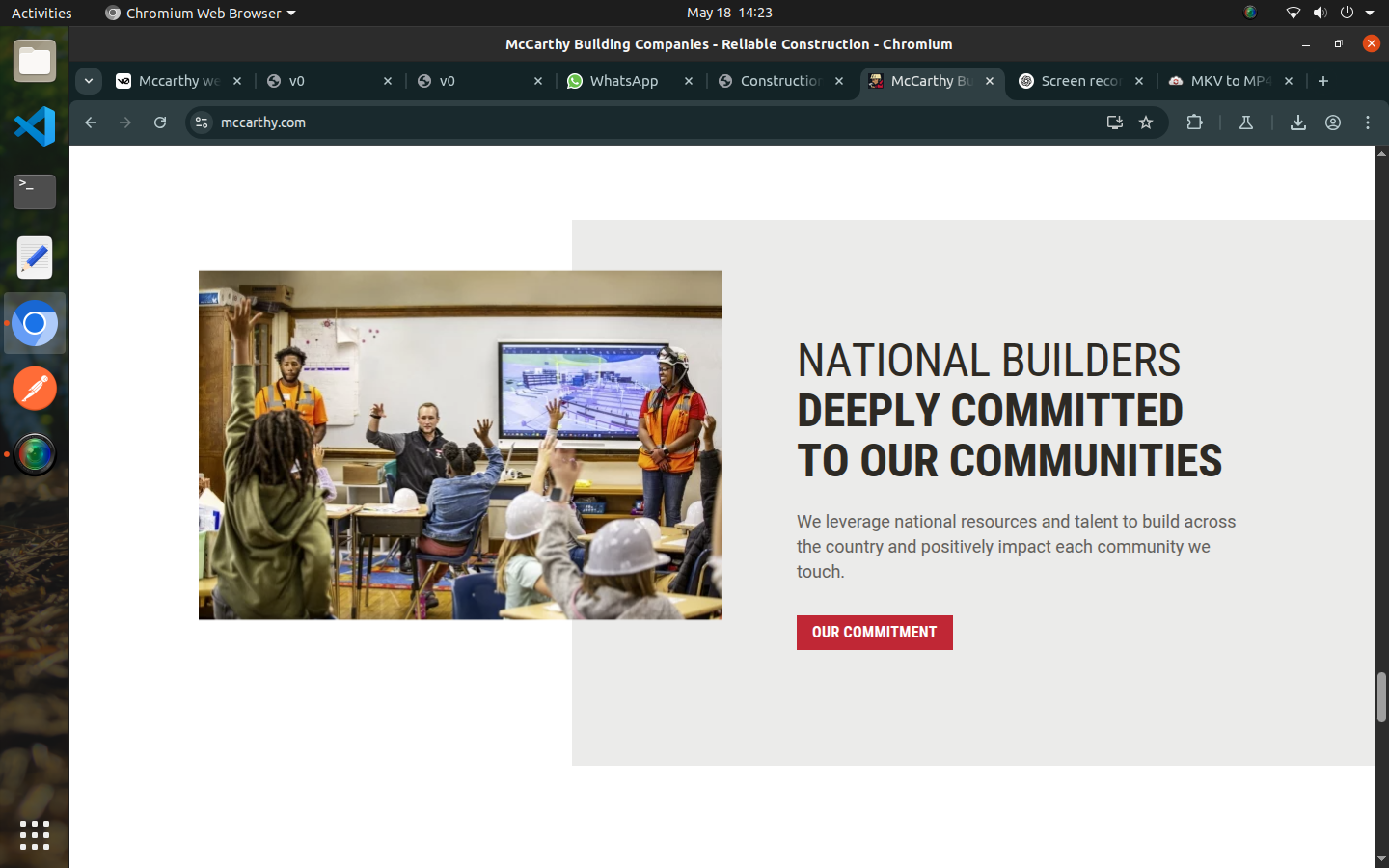The image size is (1389, 868).
Task: Open a new tab with the plus button
Action: click(1323, 81)
